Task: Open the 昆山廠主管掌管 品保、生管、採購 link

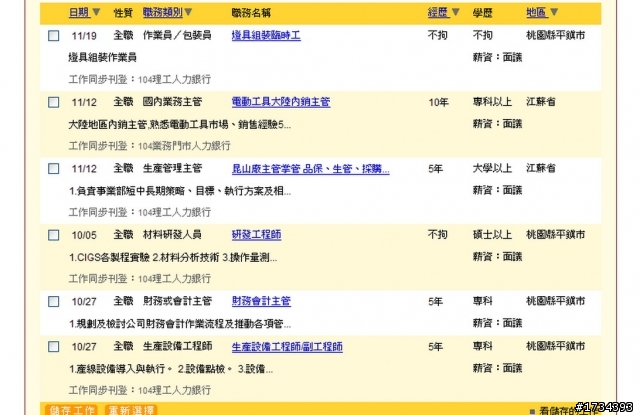Action: (x=310, y=169)
